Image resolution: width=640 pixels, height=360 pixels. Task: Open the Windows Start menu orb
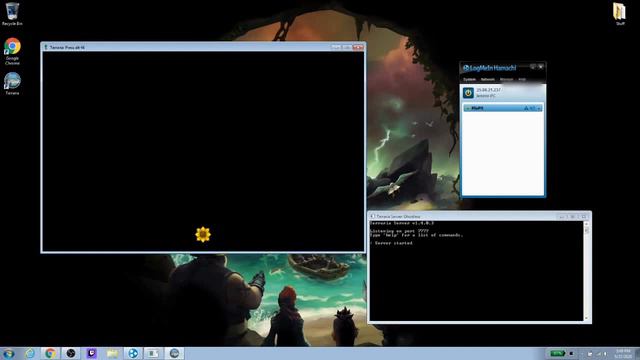coord(9,353)
